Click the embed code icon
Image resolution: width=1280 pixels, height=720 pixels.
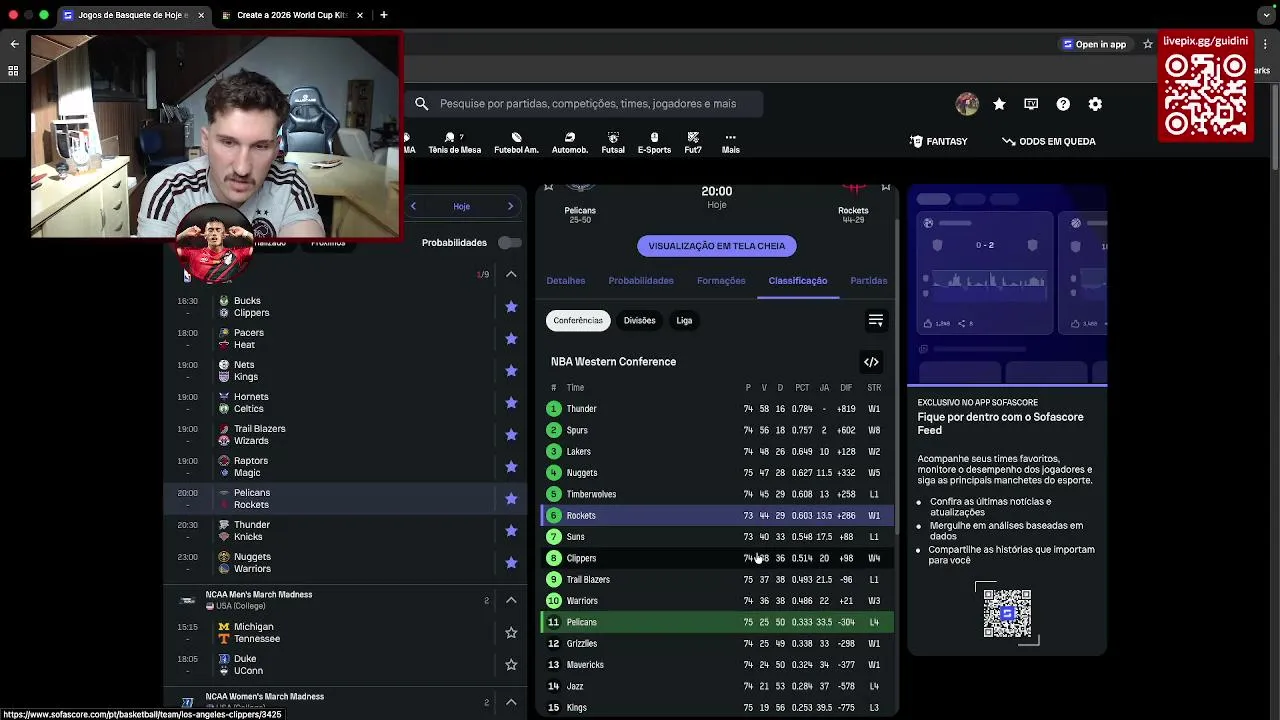pyautogui.click(x=871, y=362)
